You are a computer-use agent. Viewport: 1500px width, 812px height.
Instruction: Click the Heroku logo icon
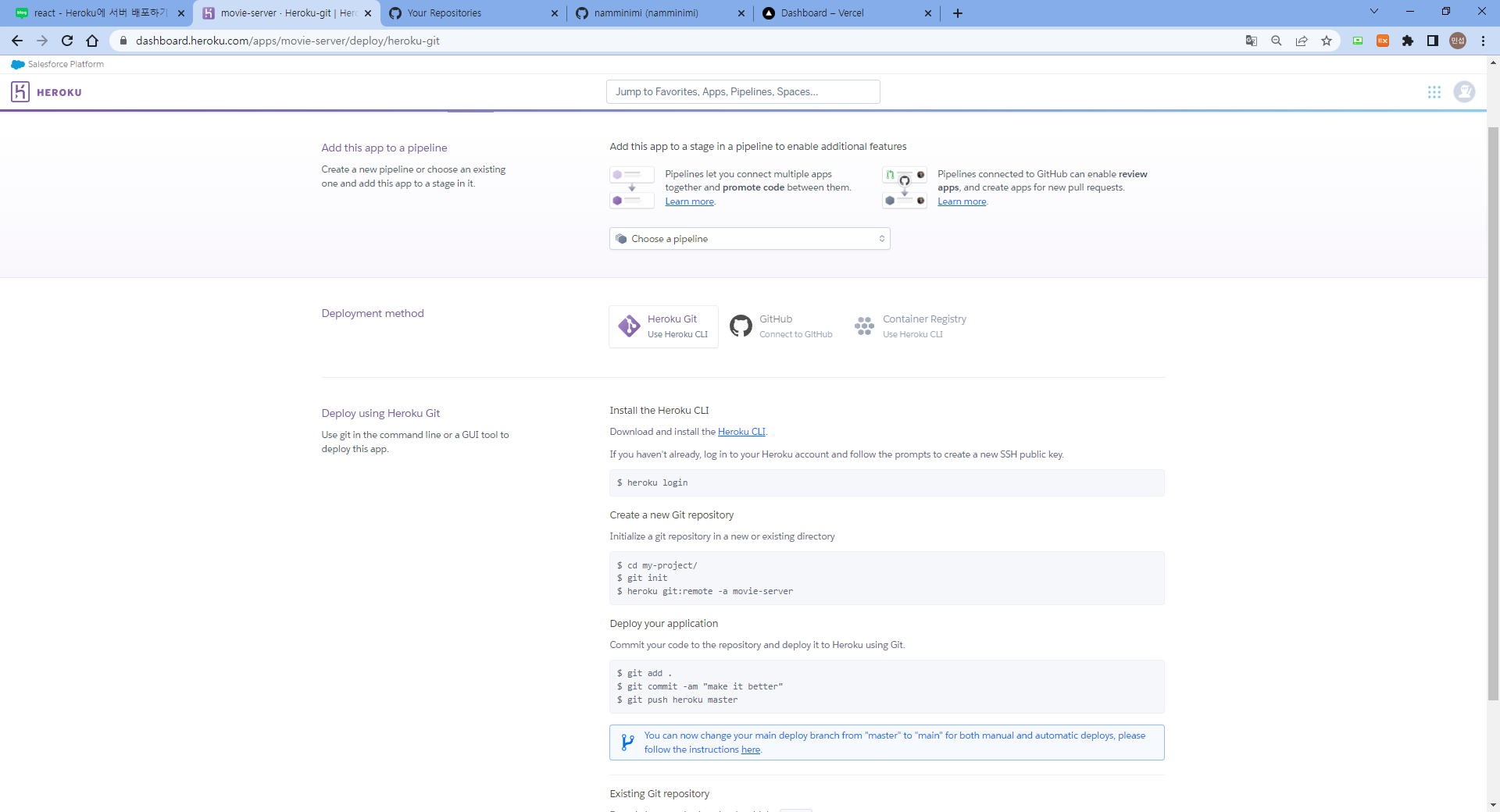point(20,92)
